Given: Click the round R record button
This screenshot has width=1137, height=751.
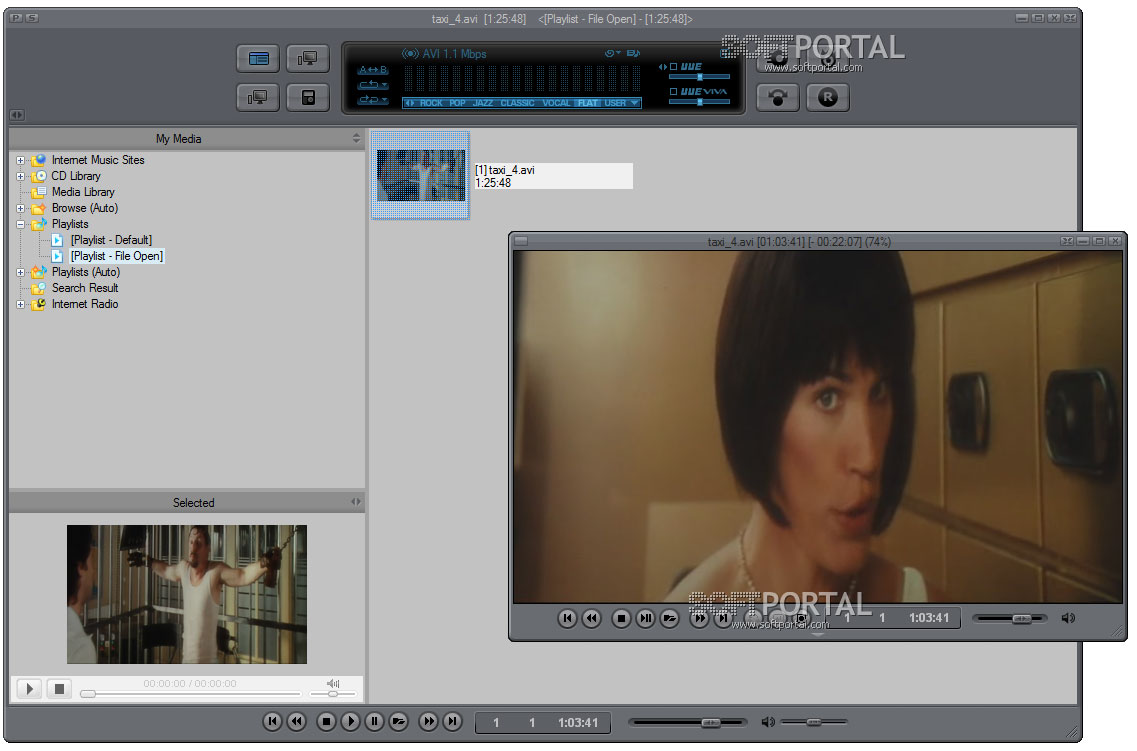Looking at the screenshot, I should click(x=827, y=97).
